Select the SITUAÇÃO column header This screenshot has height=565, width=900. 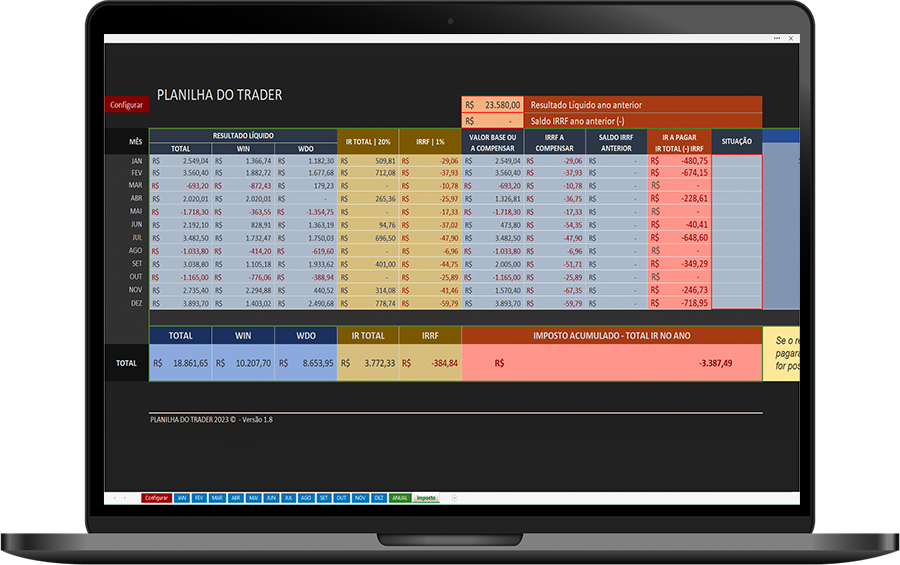point(736,141)
